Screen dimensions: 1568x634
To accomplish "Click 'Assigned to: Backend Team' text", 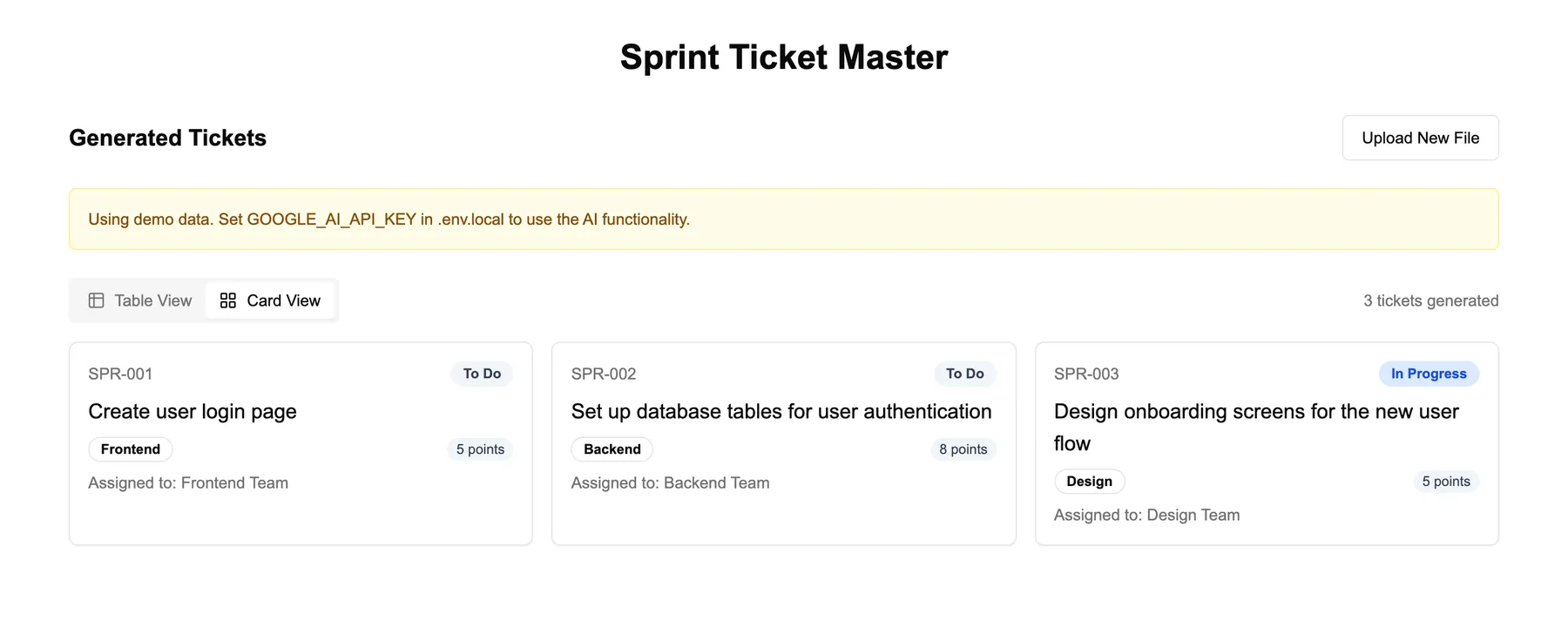I will 671,483.
